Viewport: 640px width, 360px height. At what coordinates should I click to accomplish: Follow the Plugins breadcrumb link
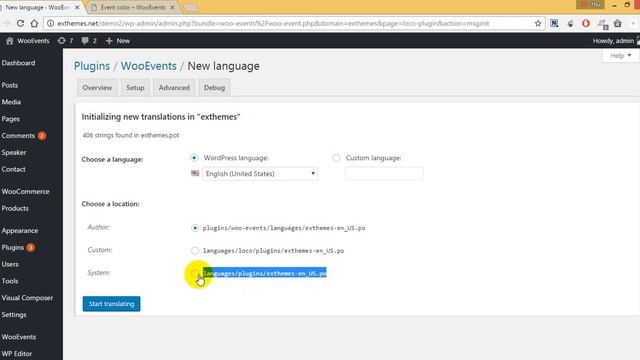[92, 66]
